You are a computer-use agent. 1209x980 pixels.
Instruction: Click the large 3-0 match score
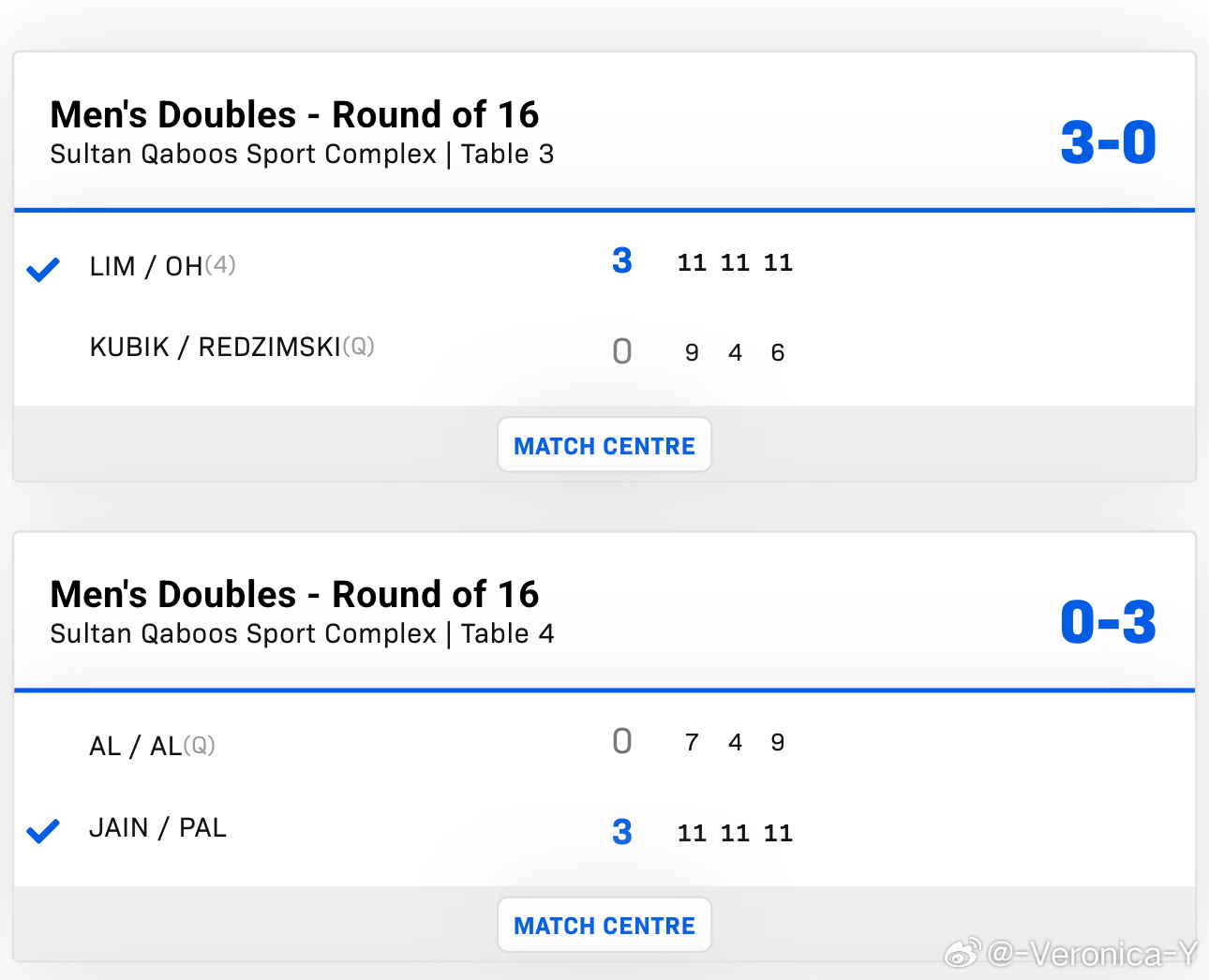pos(1108,143)
